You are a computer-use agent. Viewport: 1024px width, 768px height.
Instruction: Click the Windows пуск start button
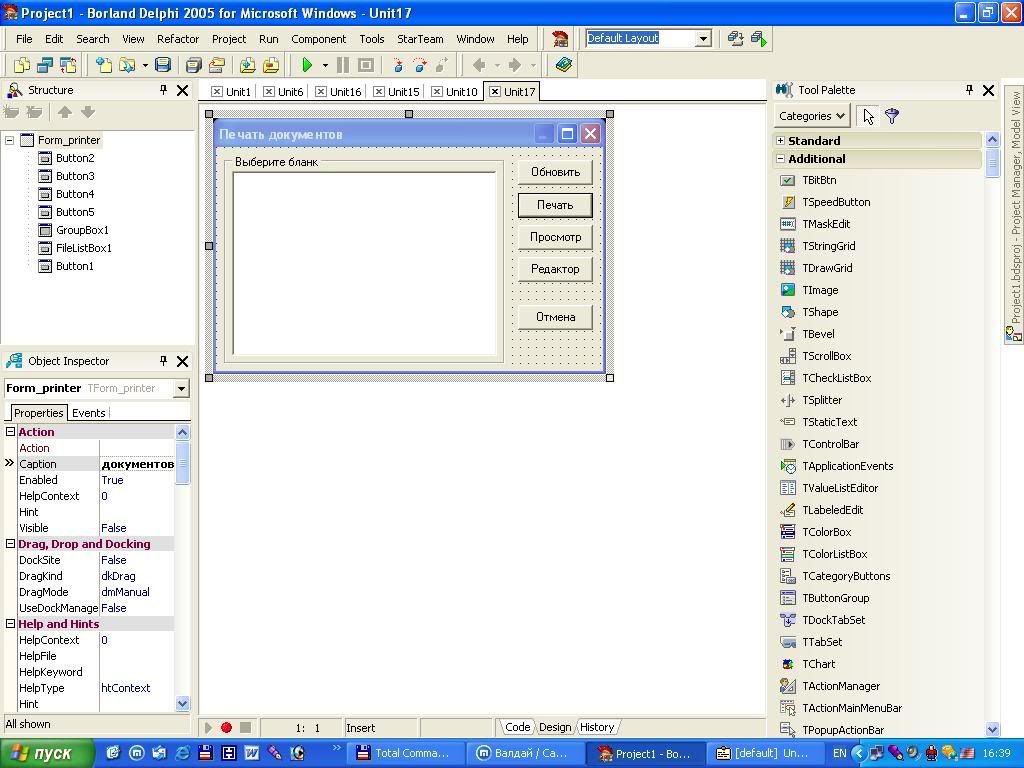point(46,754)
